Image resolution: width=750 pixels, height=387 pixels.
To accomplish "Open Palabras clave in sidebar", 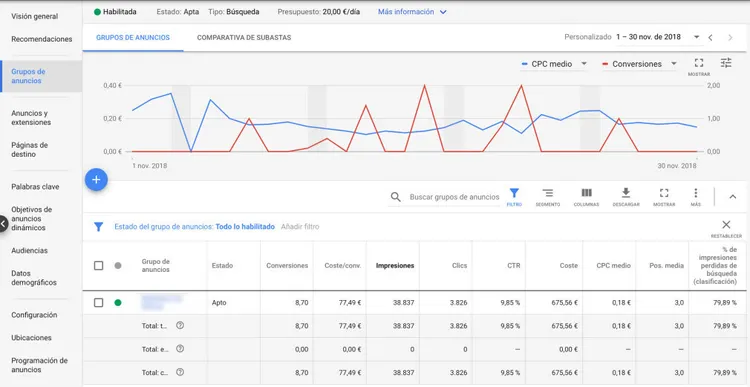I will pos(35,187).
